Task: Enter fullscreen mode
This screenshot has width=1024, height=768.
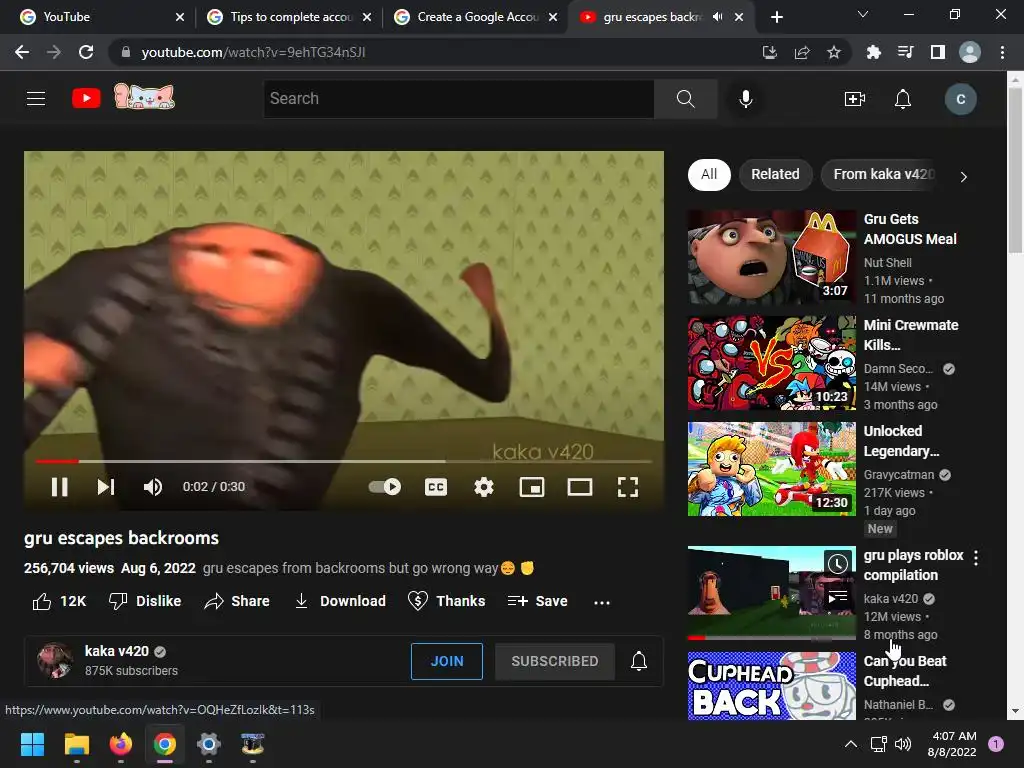Action: [628, 487]
